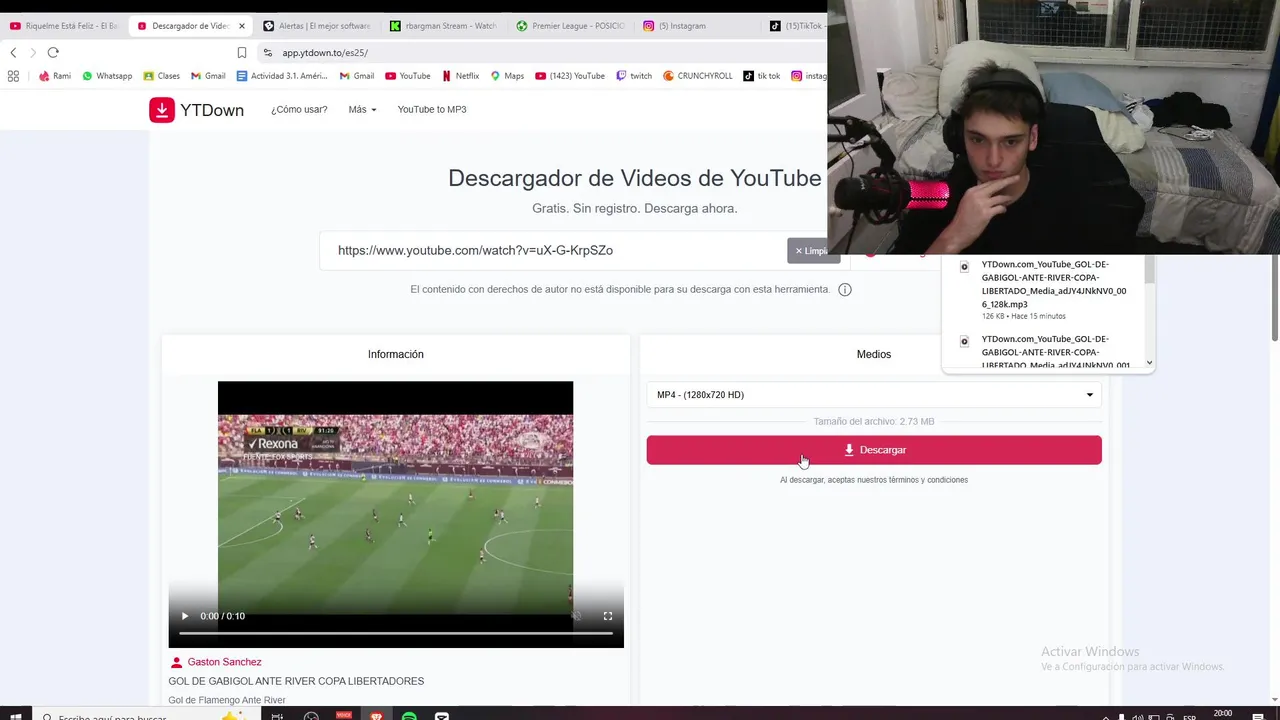Open the Gaston Sanchez author link

(224, 662)
